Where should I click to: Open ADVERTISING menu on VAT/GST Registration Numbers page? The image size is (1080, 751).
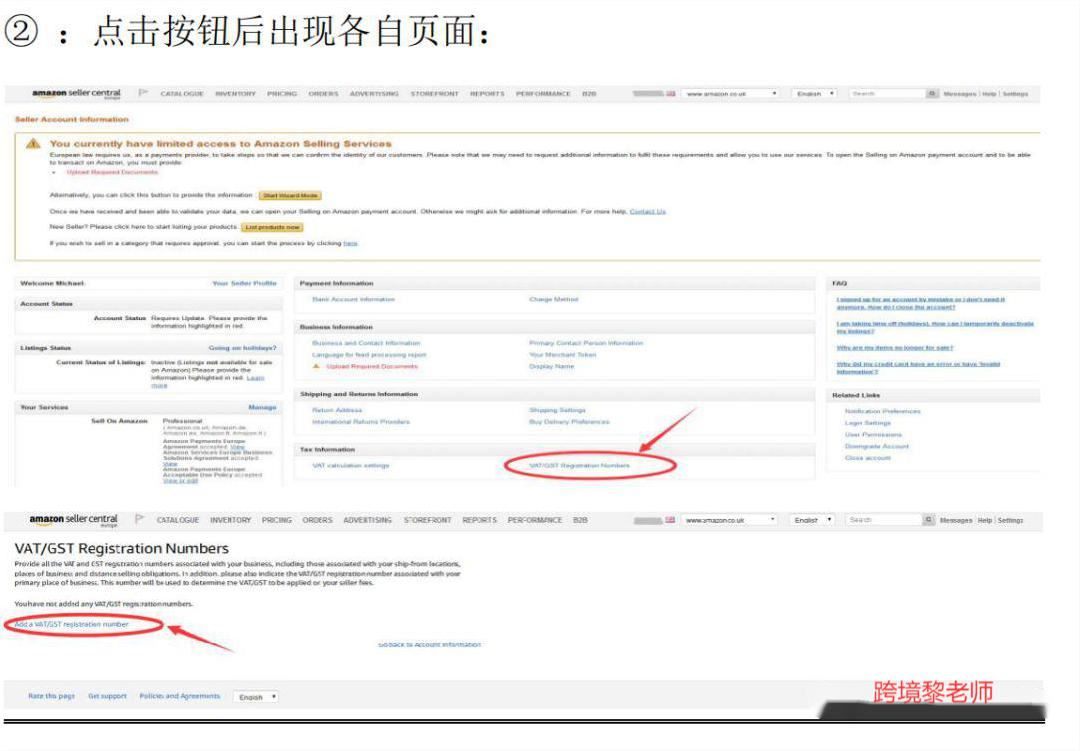(x=367, y=520)
